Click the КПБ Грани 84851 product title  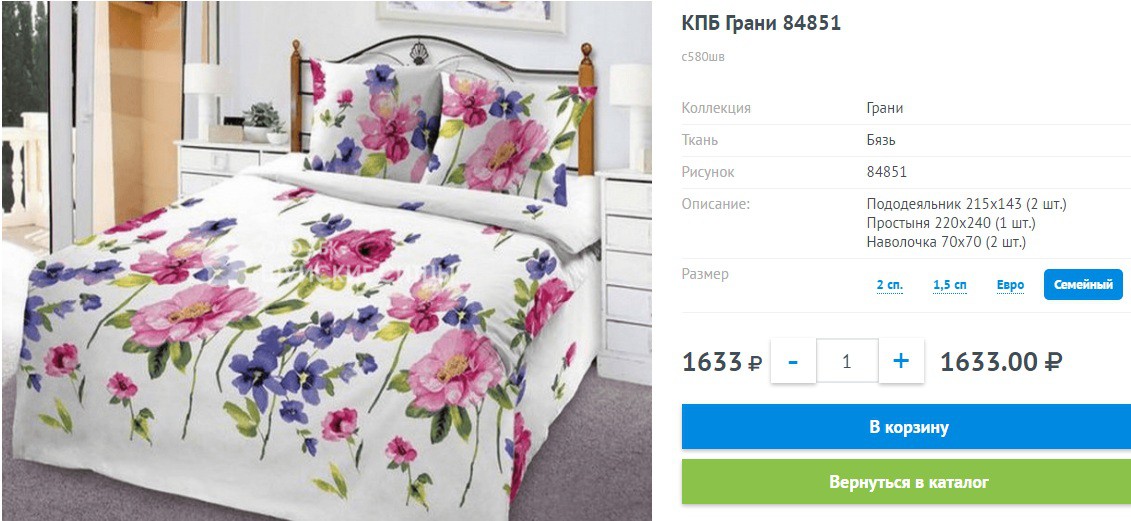coord(761,23)
